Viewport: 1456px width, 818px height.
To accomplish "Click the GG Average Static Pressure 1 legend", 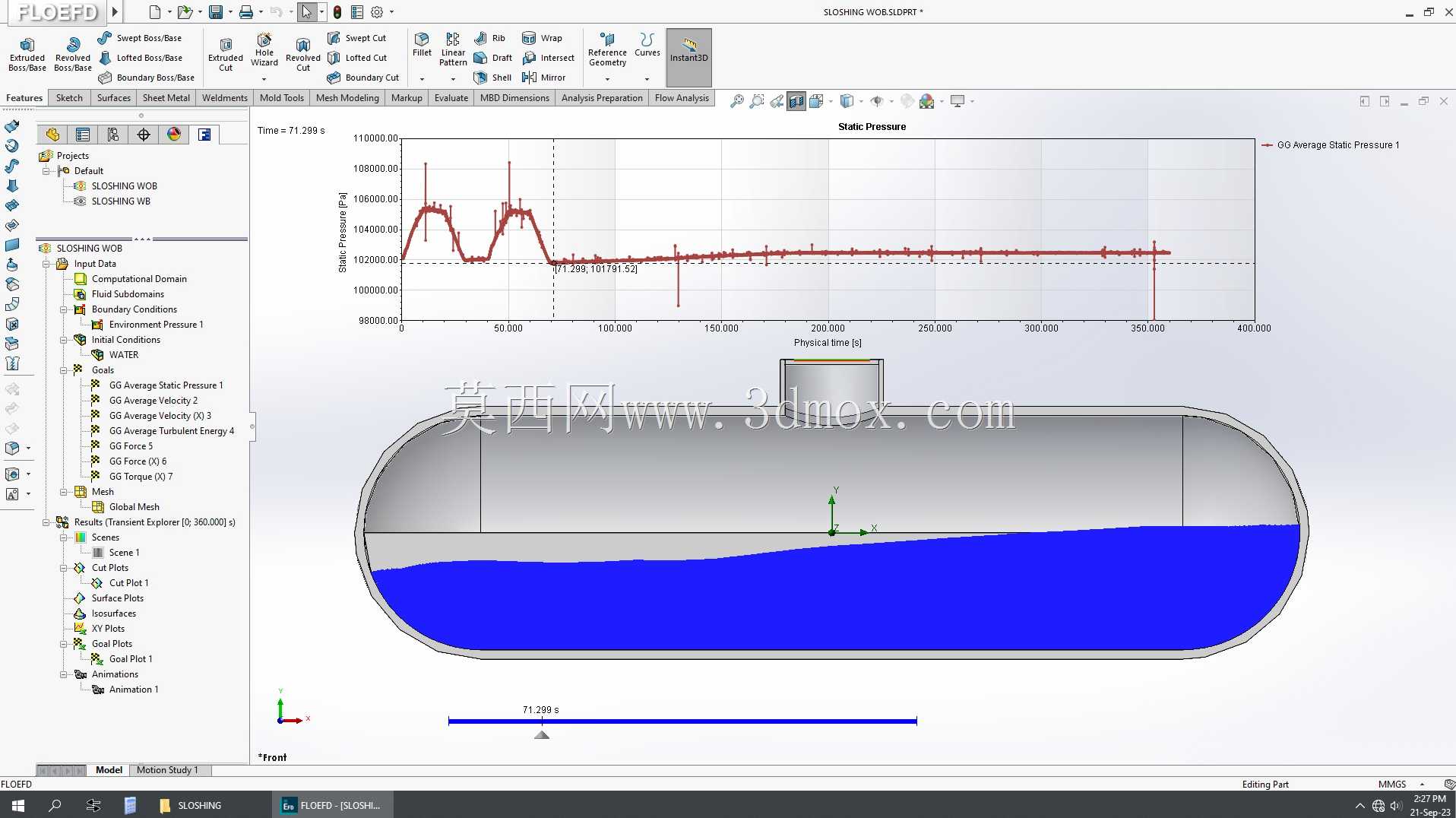I will pyautogui.click(x=1330, y=145).
